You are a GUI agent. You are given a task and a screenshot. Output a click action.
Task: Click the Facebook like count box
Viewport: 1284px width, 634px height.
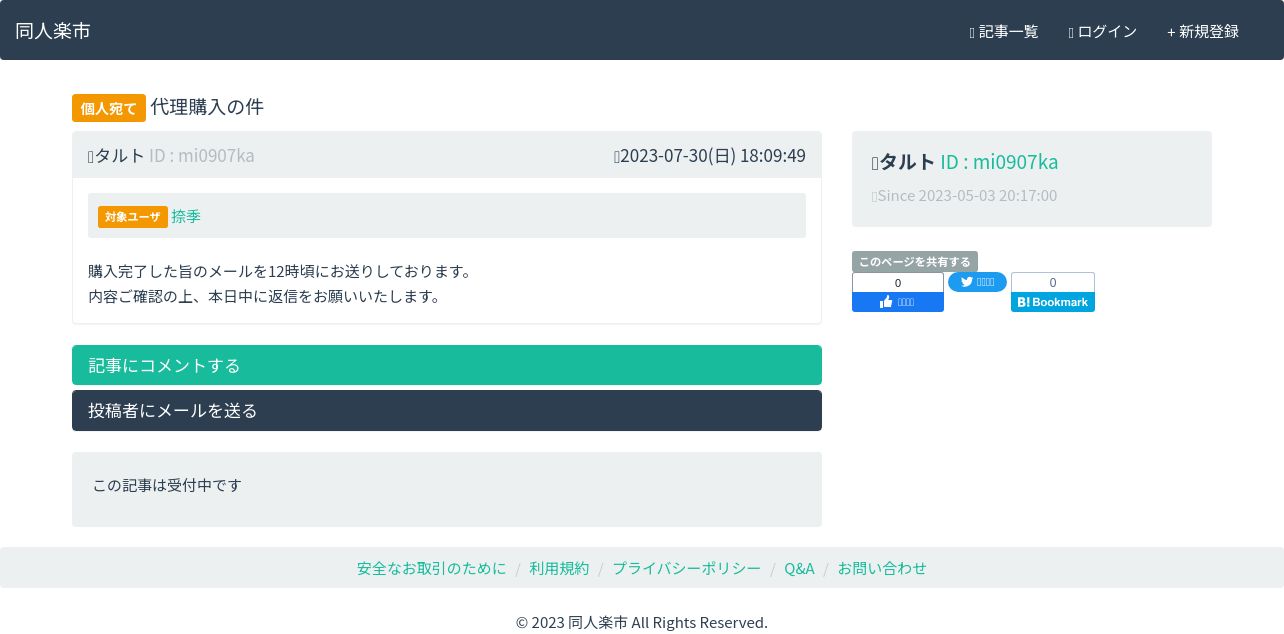(x=898, y=283)
